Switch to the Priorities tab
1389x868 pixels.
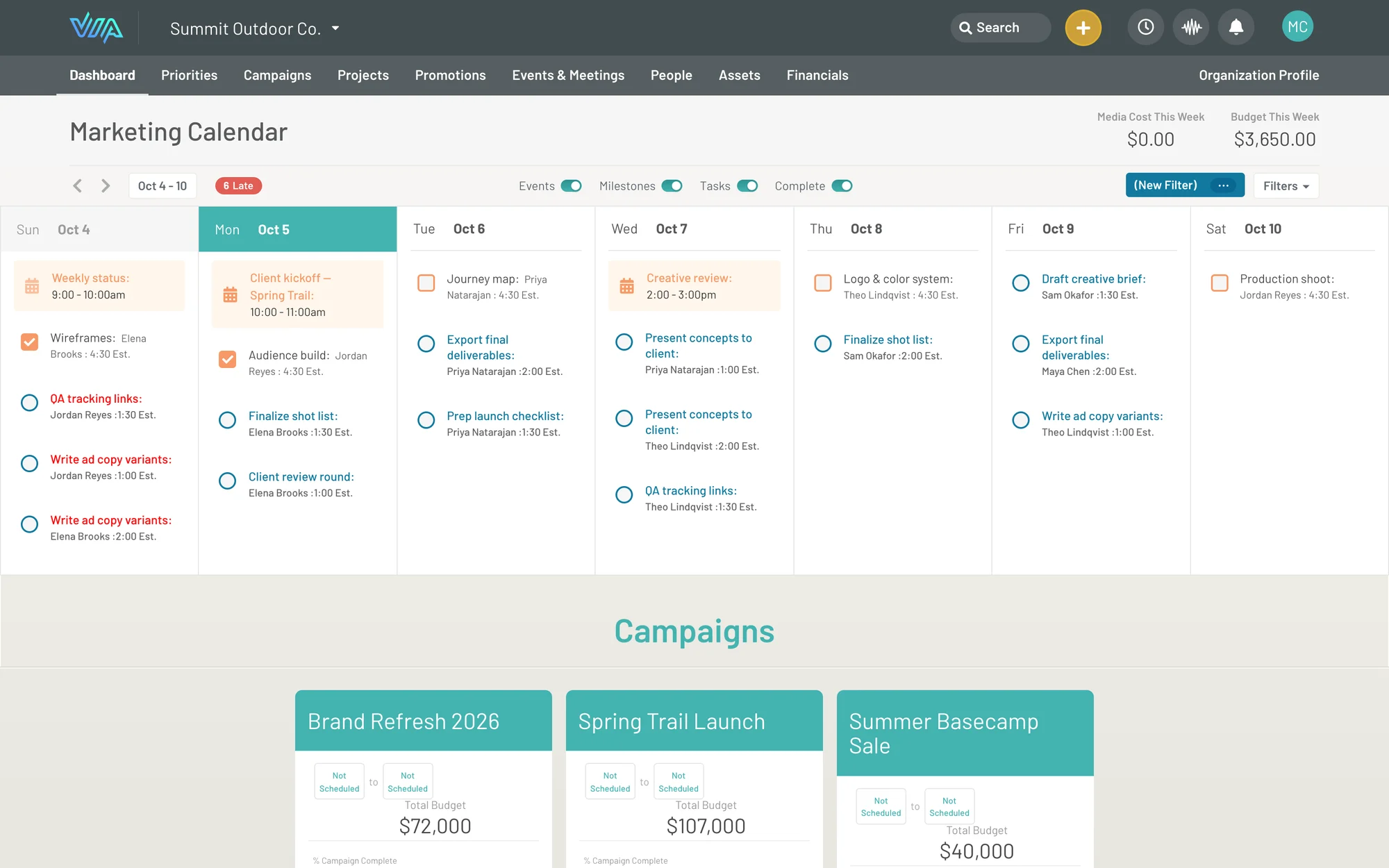tap(189, 75)
